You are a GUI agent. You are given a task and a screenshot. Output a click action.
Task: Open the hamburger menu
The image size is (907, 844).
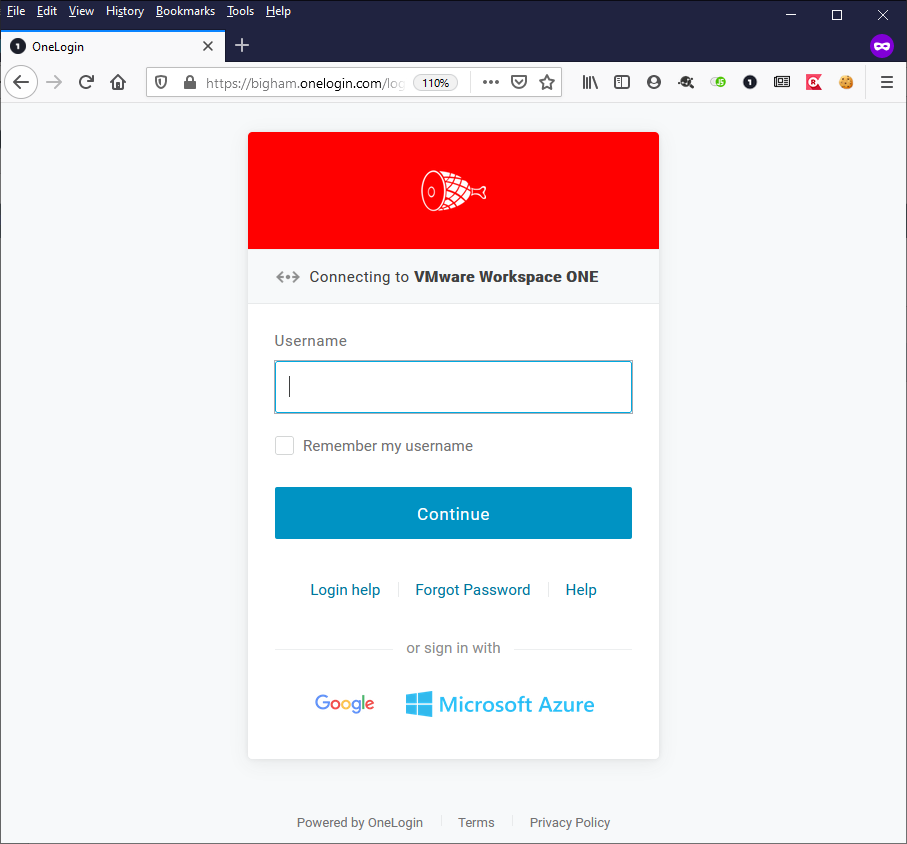(886, 81)
